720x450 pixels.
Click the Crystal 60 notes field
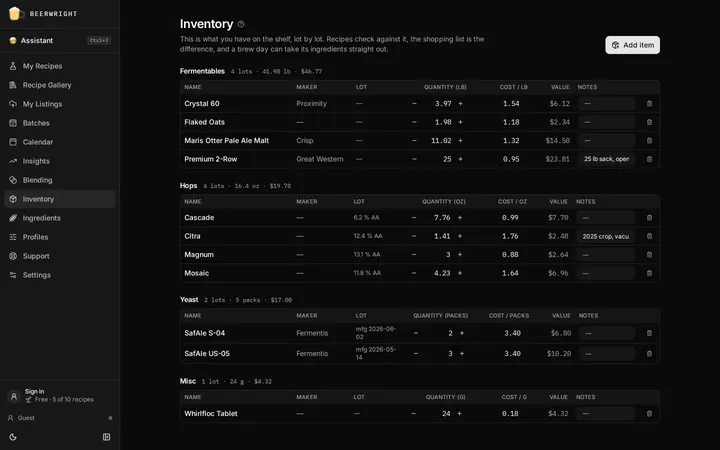606,104
